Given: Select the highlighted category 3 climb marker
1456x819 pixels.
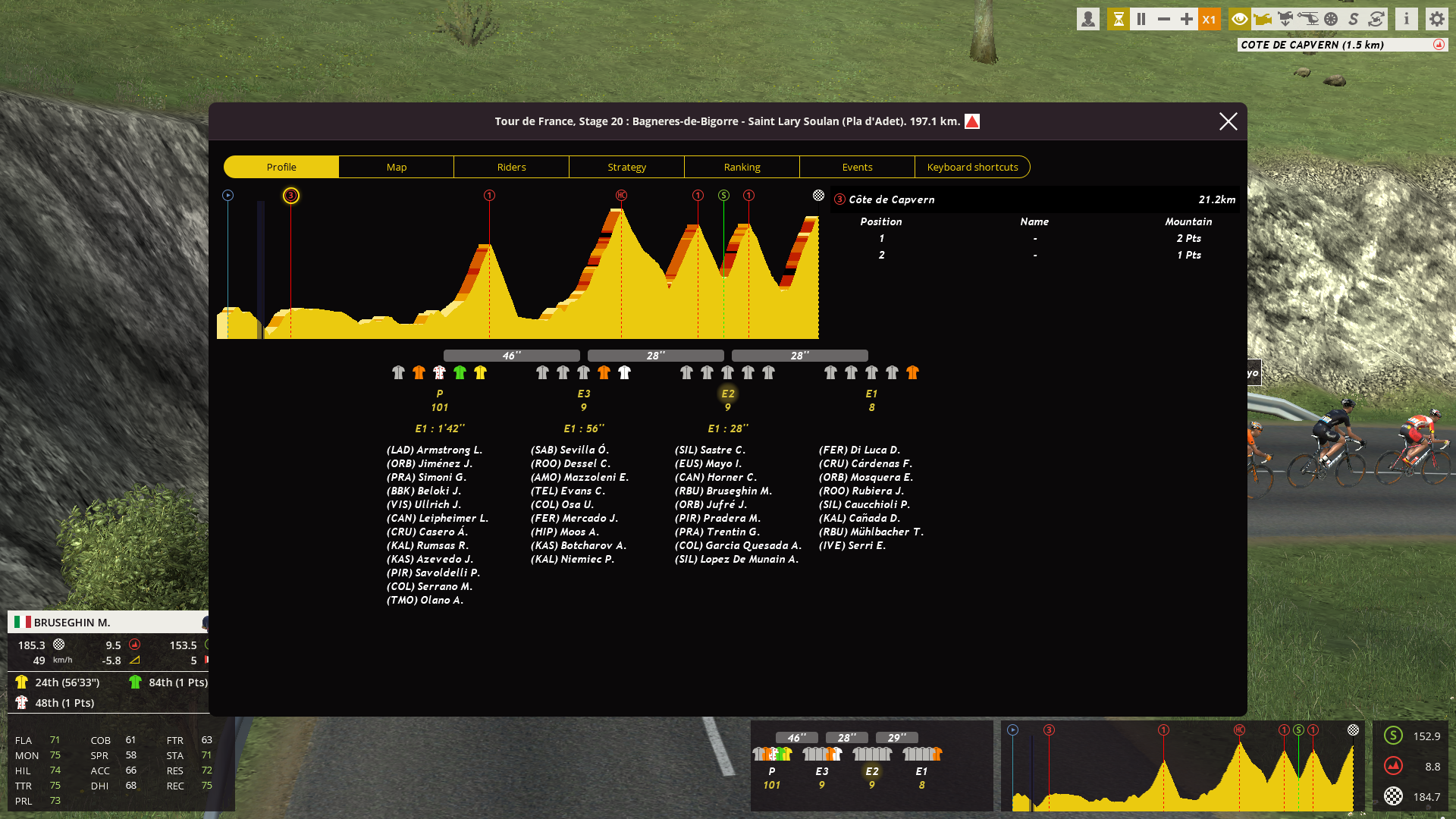Looking at the screenshot, I should point(290,196).
